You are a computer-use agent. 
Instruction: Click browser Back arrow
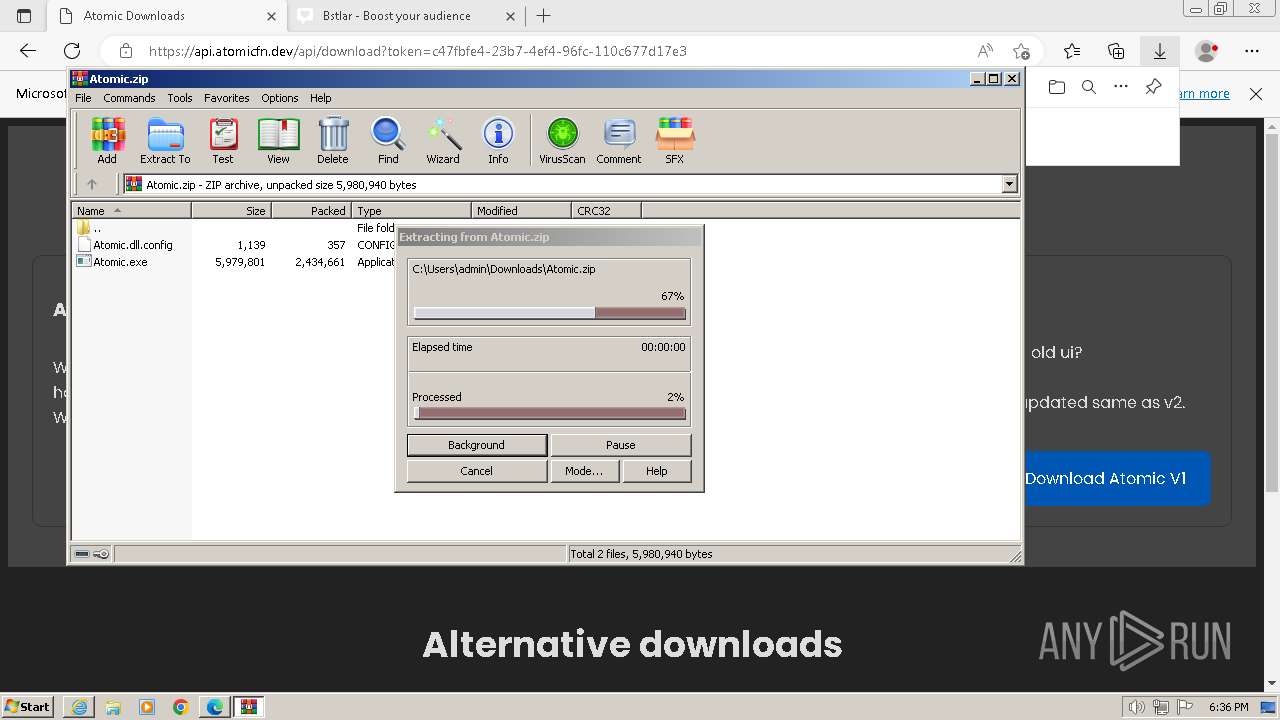[x=28, y=51]
